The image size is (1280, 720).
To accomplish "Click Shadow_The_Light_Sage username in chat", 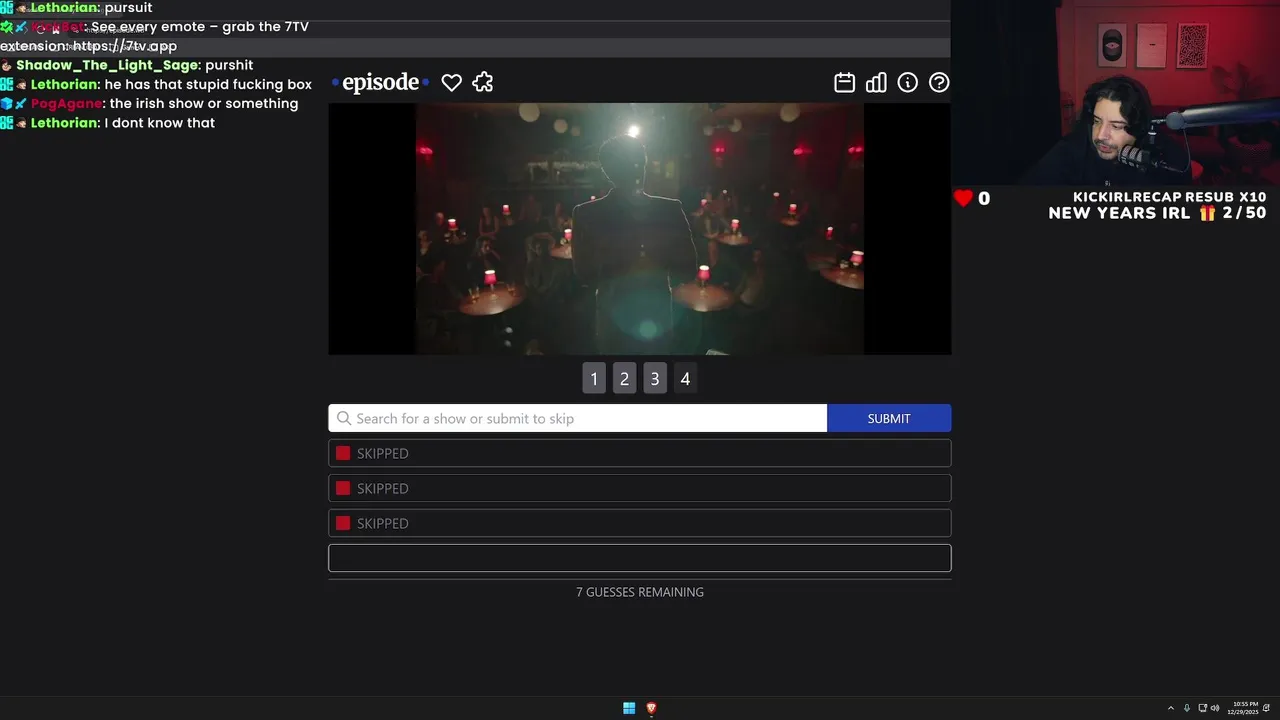I will coord(107,65).
